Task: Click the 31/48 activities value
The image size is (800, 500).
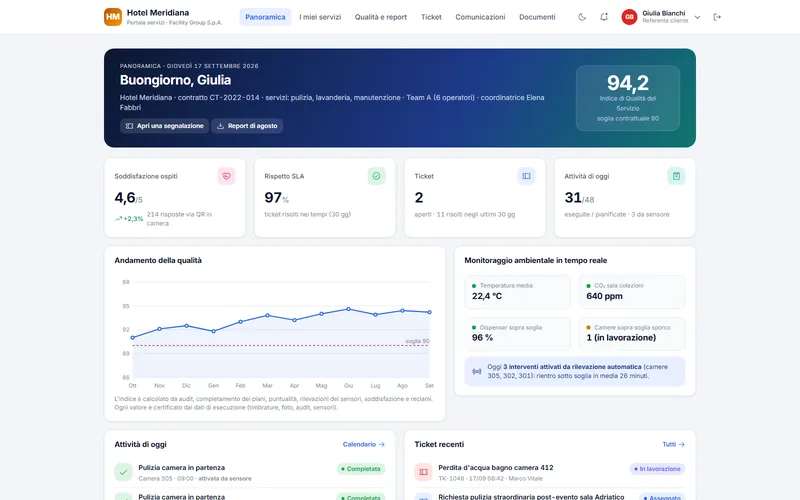Action: 579,197
